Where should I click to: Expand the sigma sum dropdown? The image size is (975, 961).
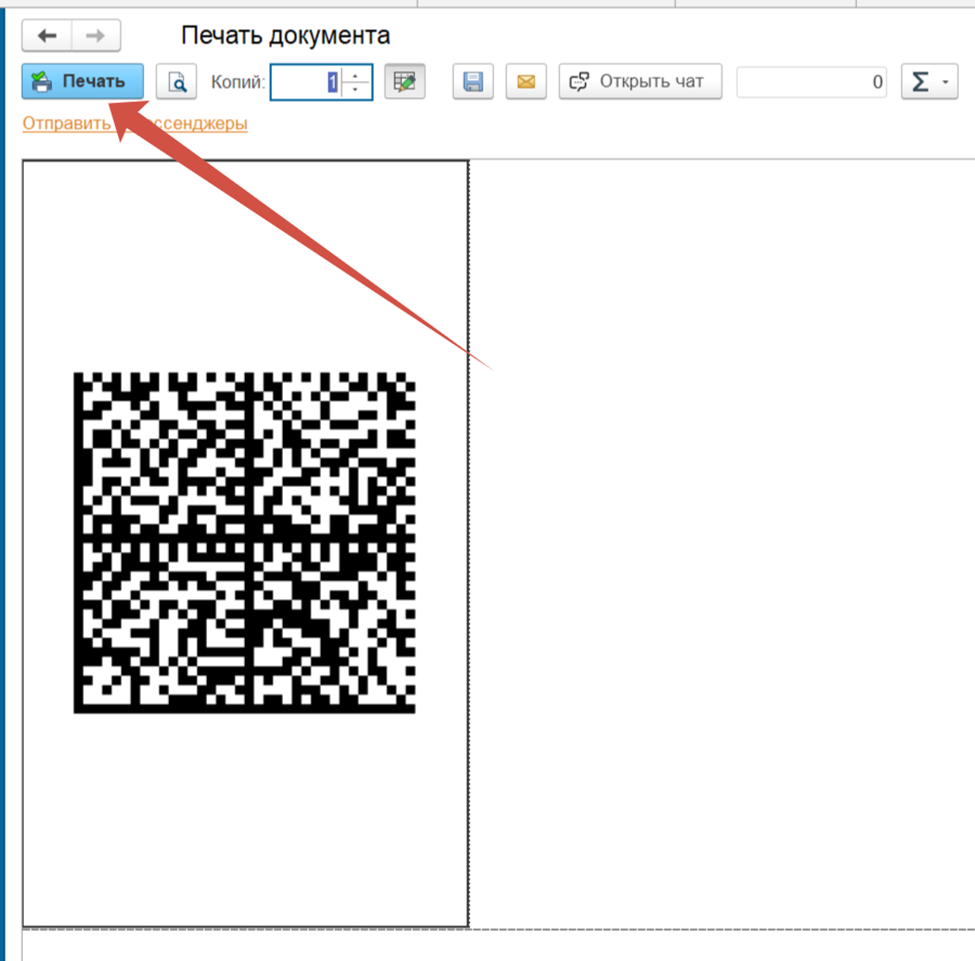[929, 82]
